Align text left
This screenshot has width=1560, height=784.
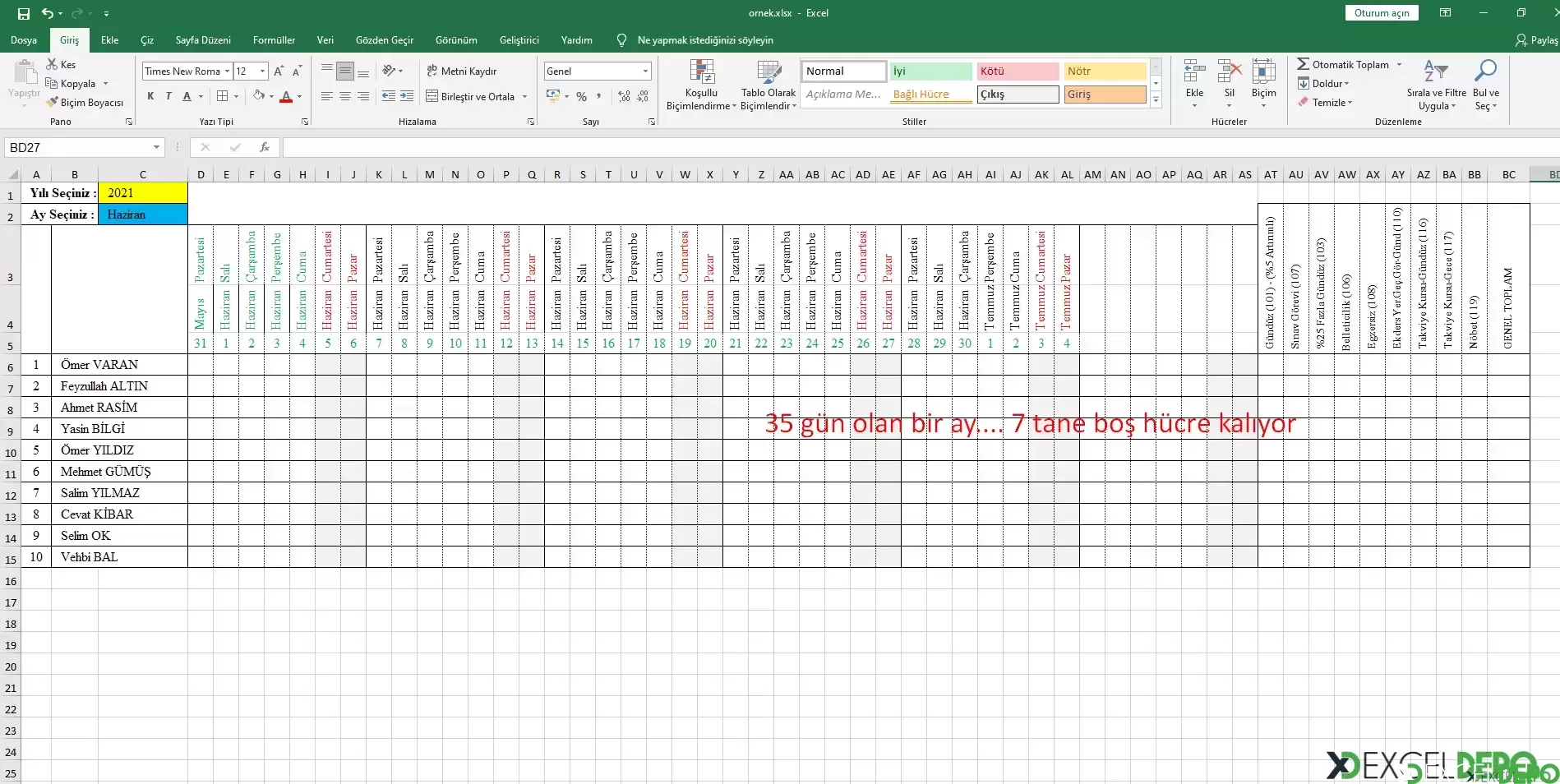click(327, 96)
